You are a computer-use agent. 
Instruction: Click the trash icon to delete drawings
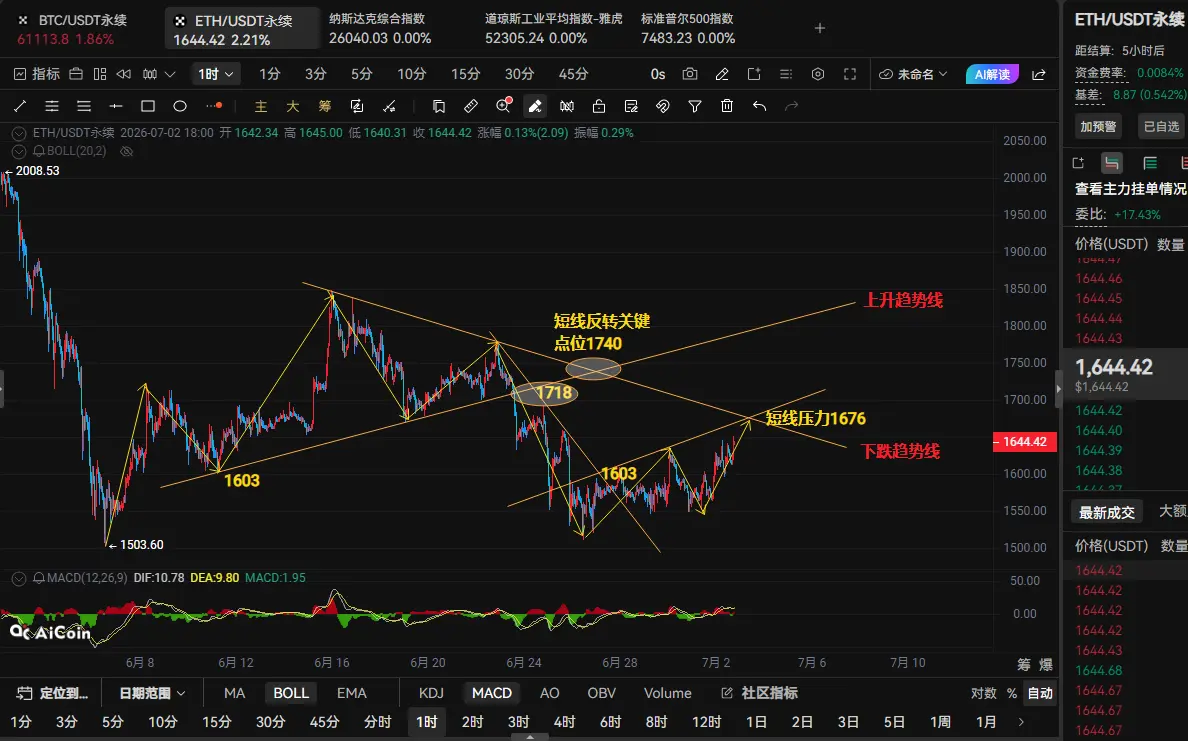[727, 106]
